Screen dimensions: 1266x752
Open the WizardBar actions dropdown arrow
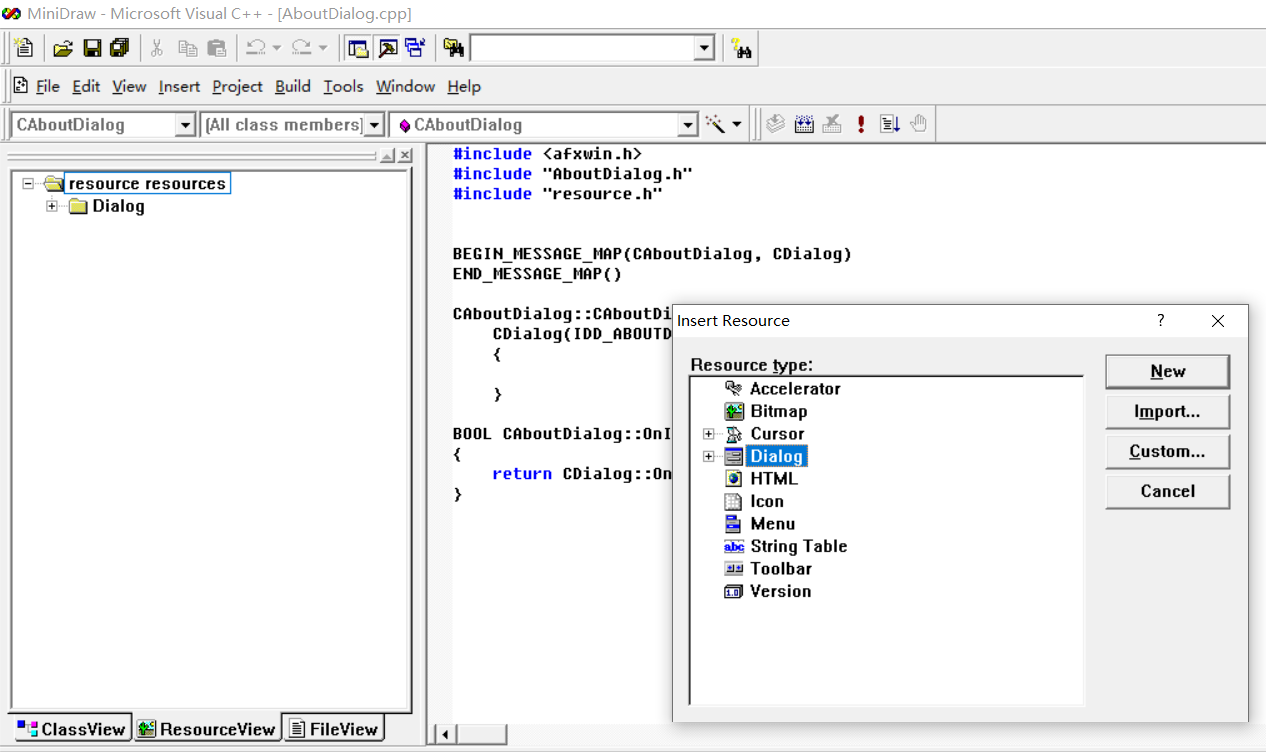(737, 124)
